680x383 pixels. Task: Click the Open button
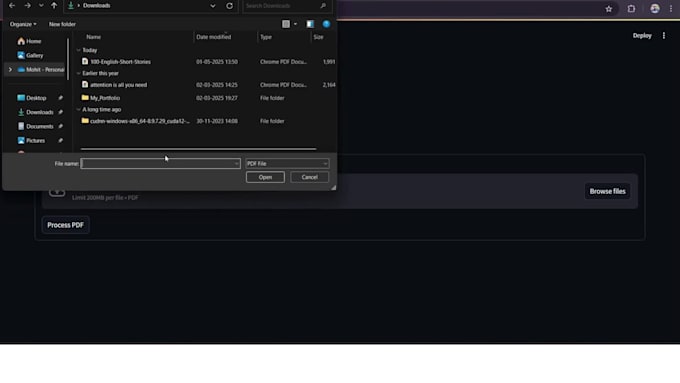point(265,177)
